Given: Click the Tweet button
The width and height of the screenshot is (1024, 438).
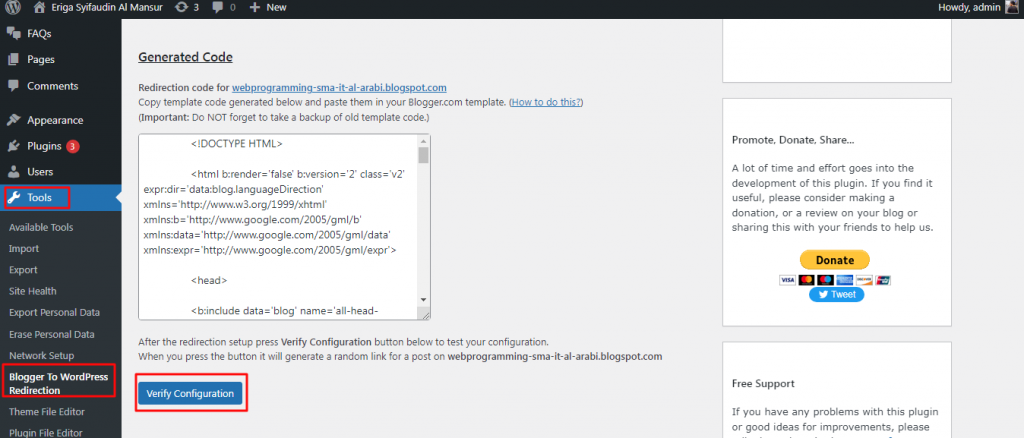Looking at the screenshot, I should click(837, 294).
